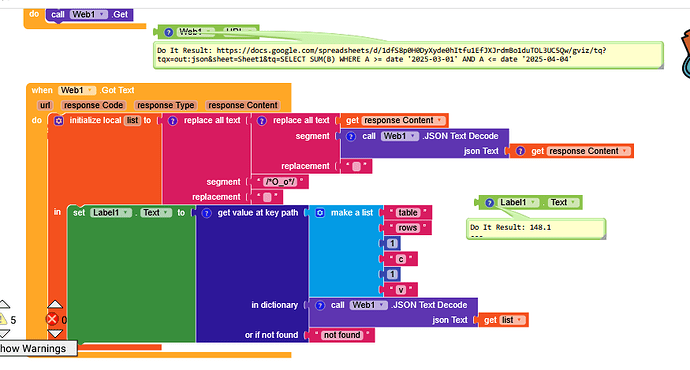The image size is (690, 370).
Task: Select the response Content parameter in the header
Action: click(x=242, y=106)
